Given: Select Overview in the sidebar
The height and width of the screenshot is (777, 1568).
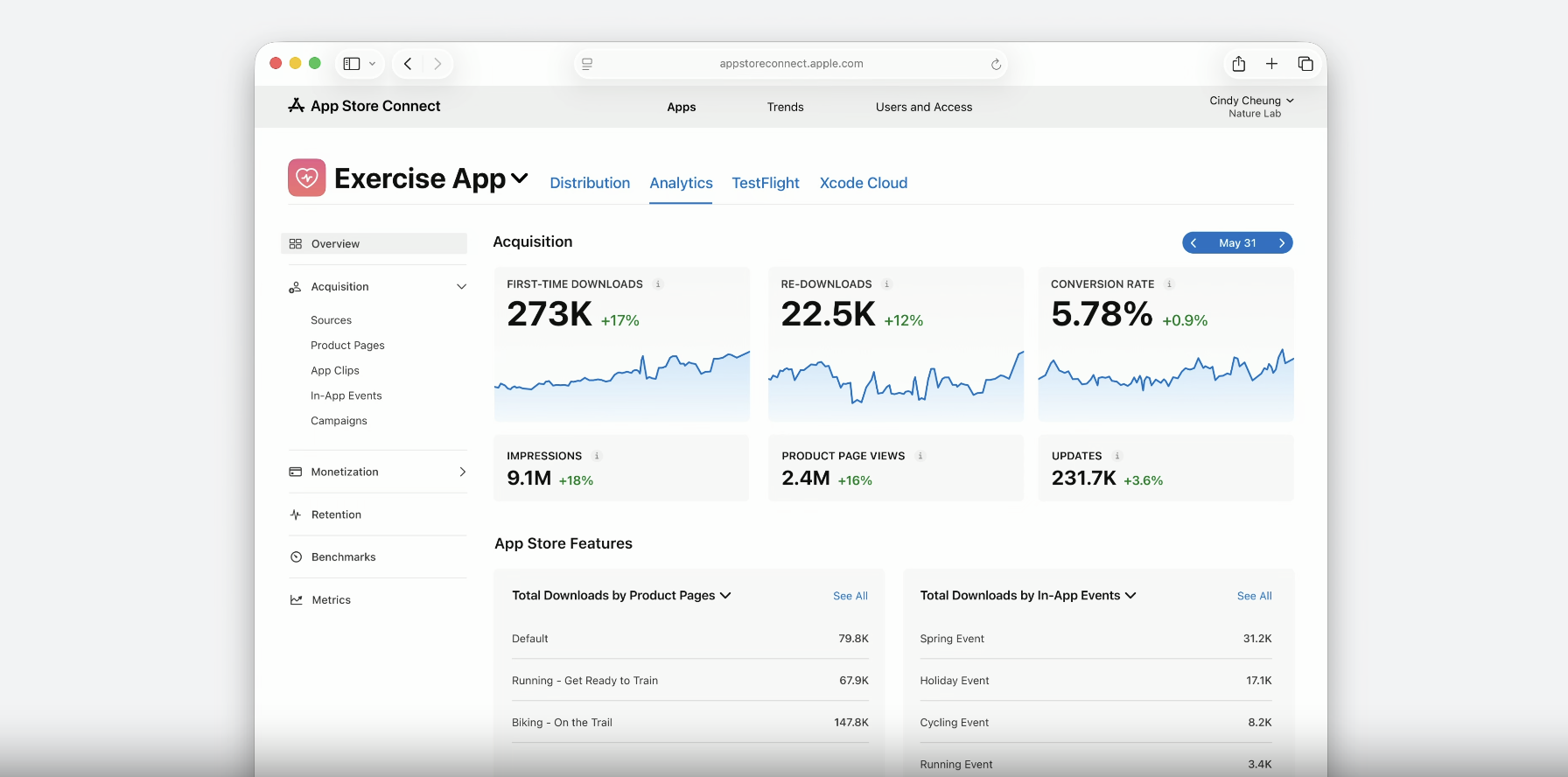Looking at the screenshot, I should tap(374, 243).
